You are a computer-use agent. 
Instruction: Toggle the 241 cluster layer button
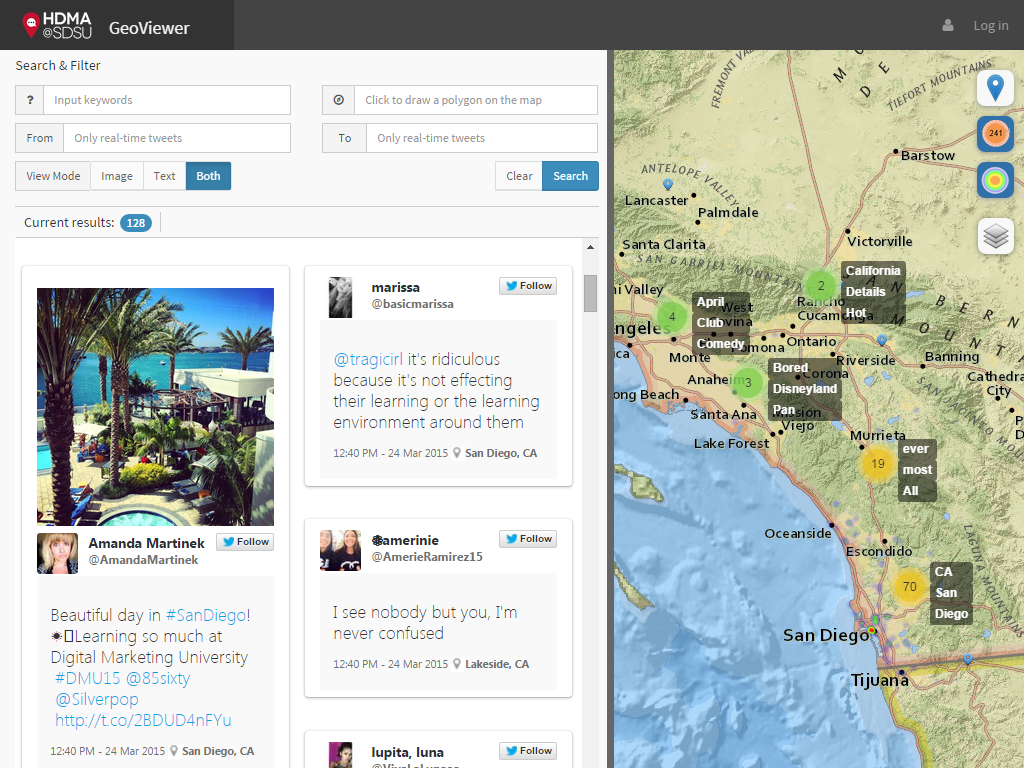(995, 134)
